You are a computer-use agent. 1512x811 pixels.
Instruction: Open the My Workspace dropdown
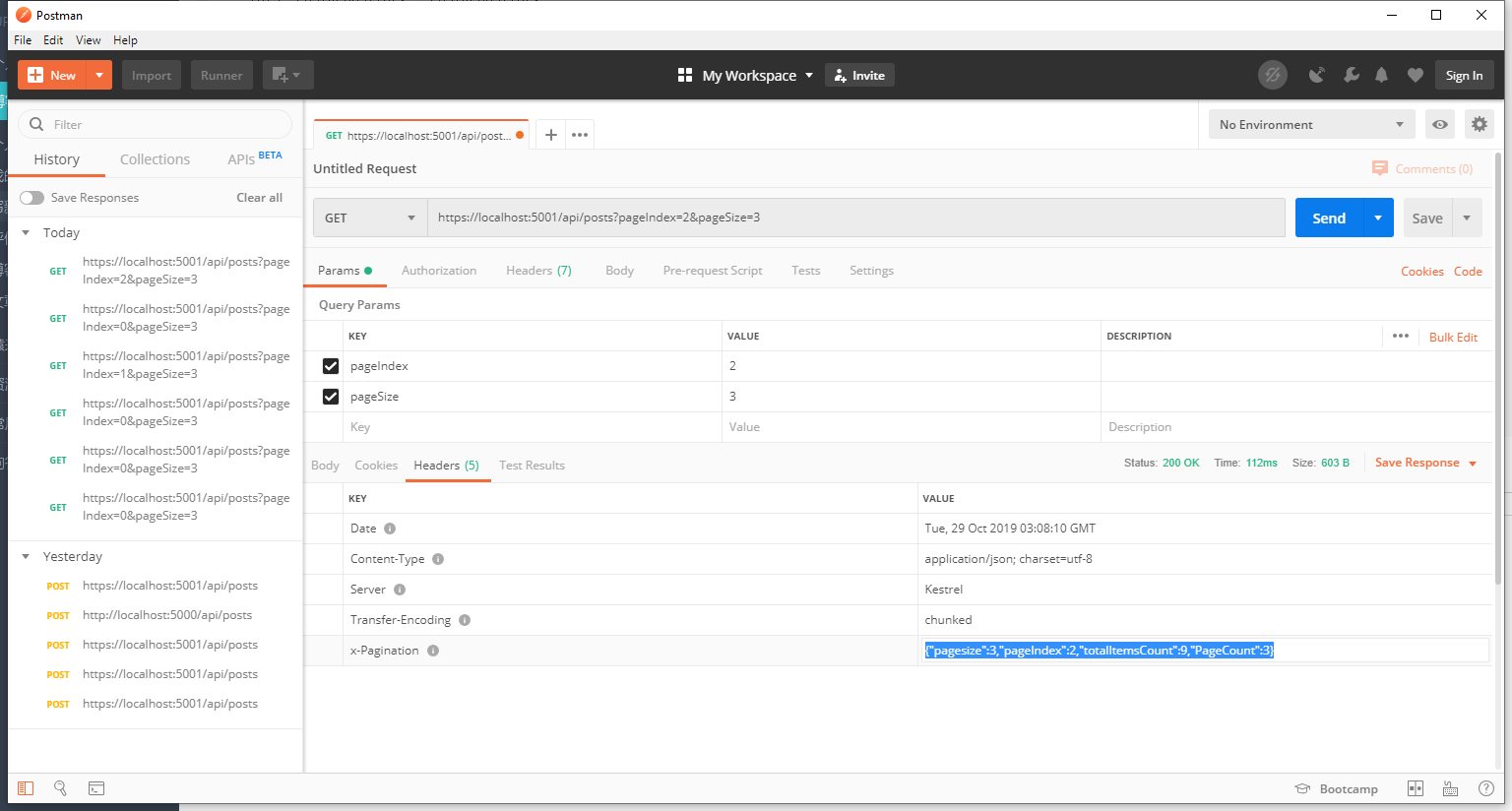coord(746,75)
